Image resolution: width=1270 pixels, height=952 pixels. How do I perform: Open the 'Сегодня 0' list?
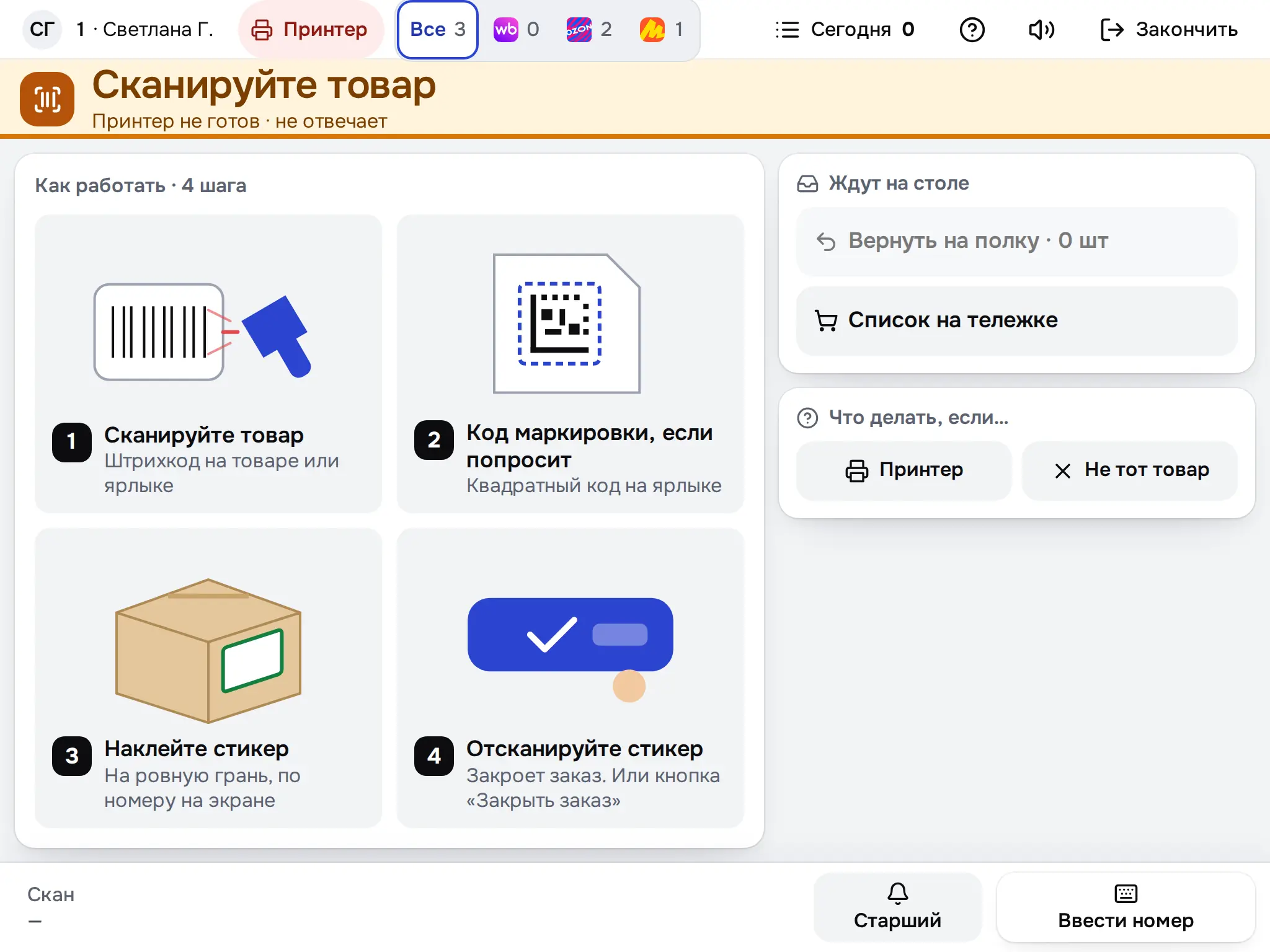coord(845,29)
